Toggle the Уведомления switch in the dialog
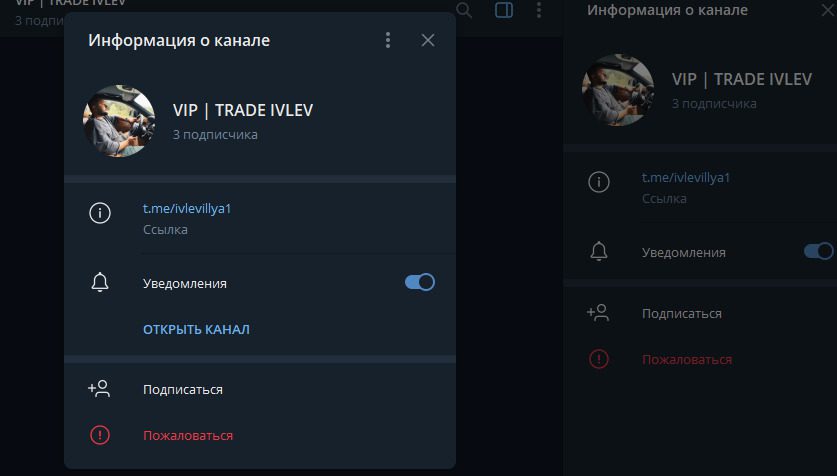Viewport: 837px width, 476px height. pos(420,282)
